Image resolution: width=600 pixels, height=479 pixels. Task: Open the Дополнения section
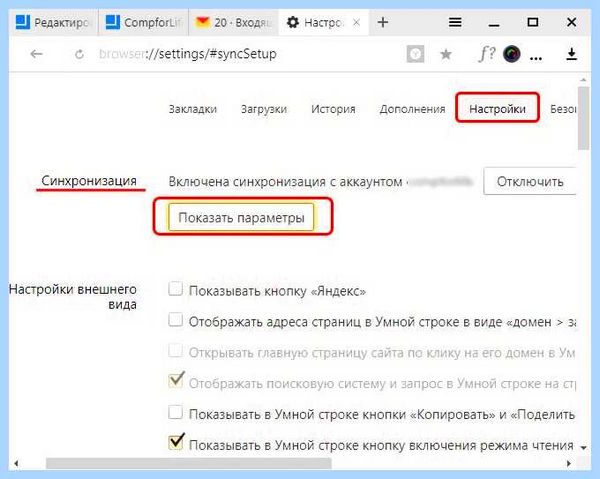tap(412, 109)
